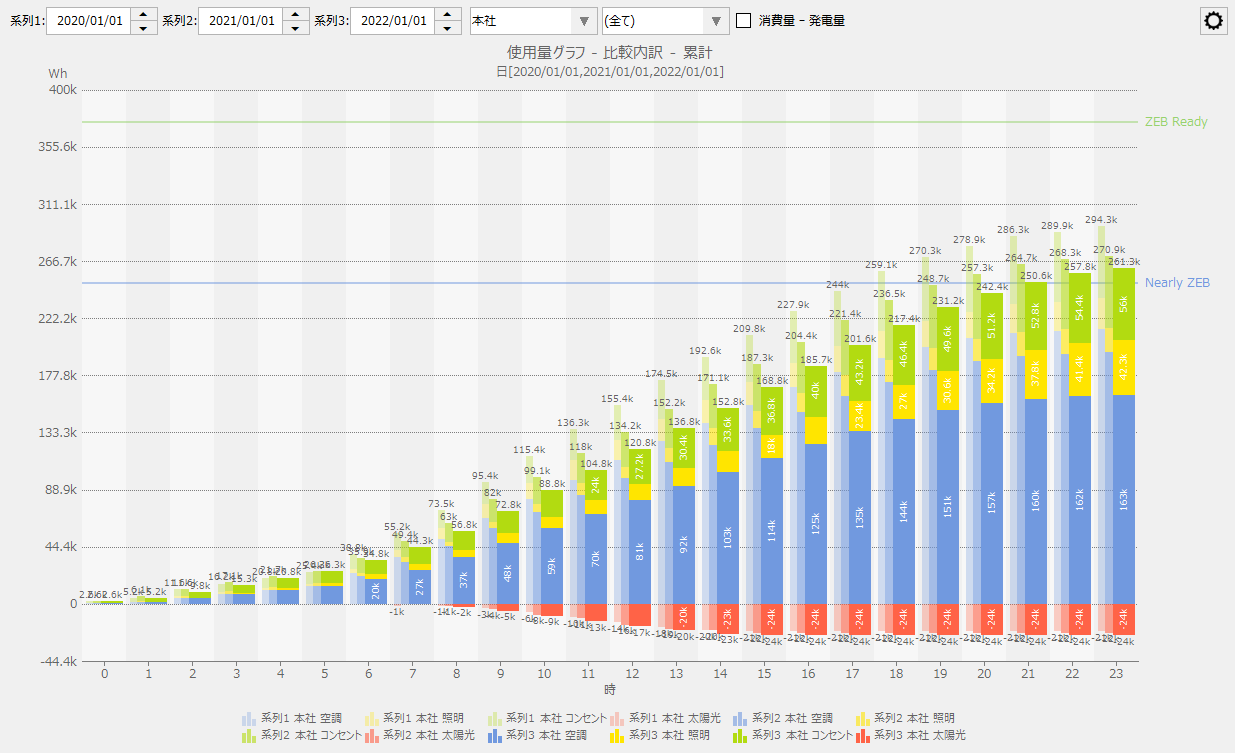Click the ZEB Ready reference line label
Screen dimensions: 1235x753
point(1176,122)
